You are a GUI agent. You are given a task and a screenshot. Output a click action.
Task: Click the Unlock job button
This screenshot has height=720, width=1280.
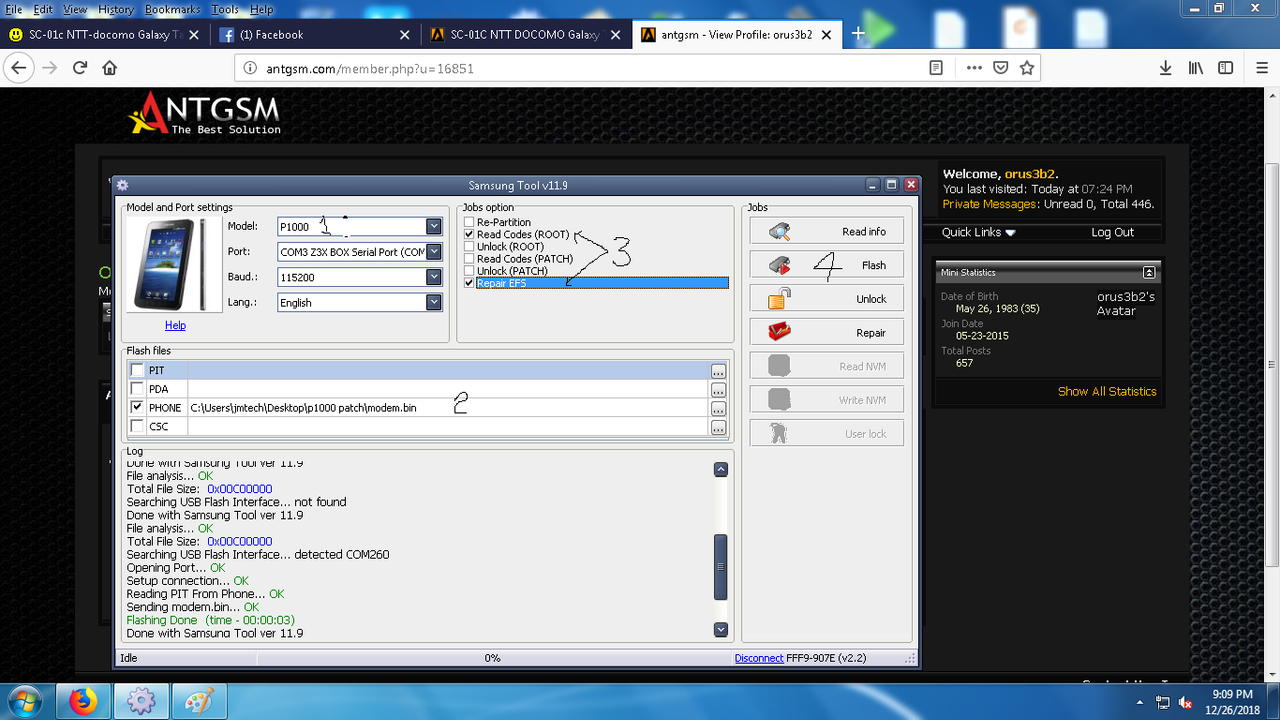[x=827, y=299]
